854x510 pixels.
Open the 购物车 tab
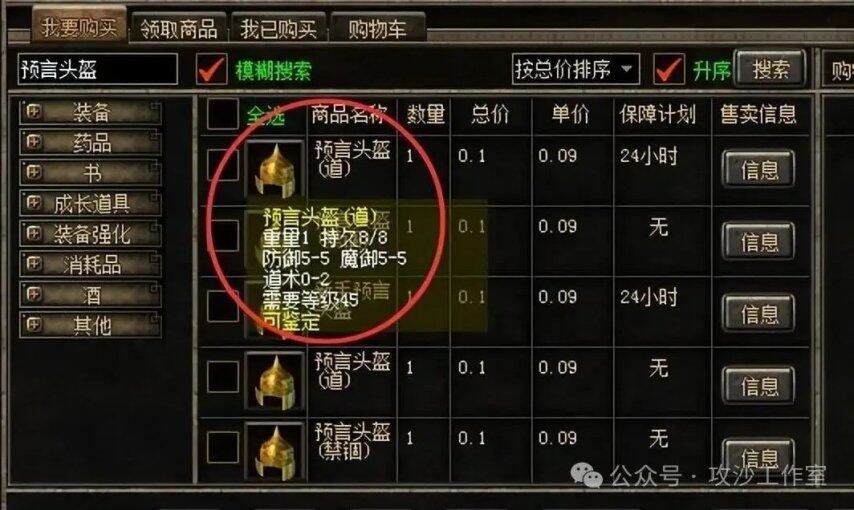tap(377, 28)
